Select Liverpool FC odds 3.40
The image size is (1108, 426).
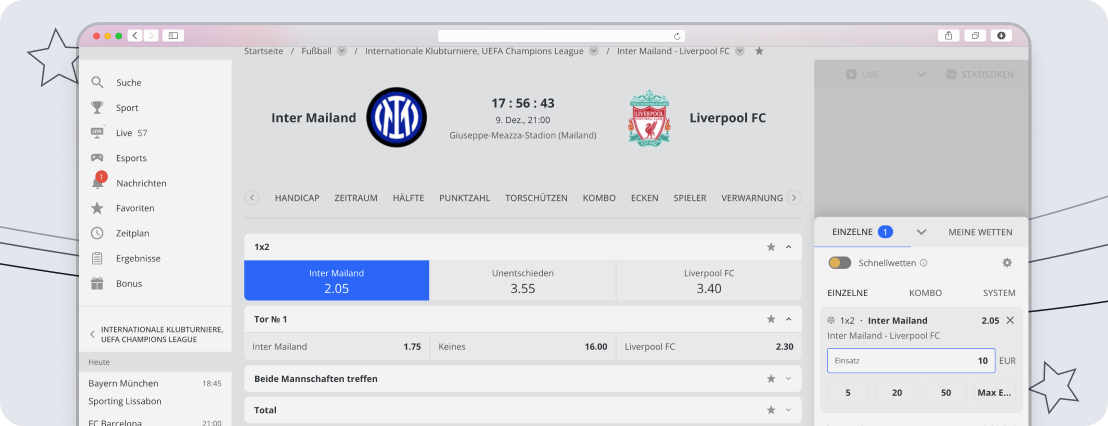(x=708, y=281)
